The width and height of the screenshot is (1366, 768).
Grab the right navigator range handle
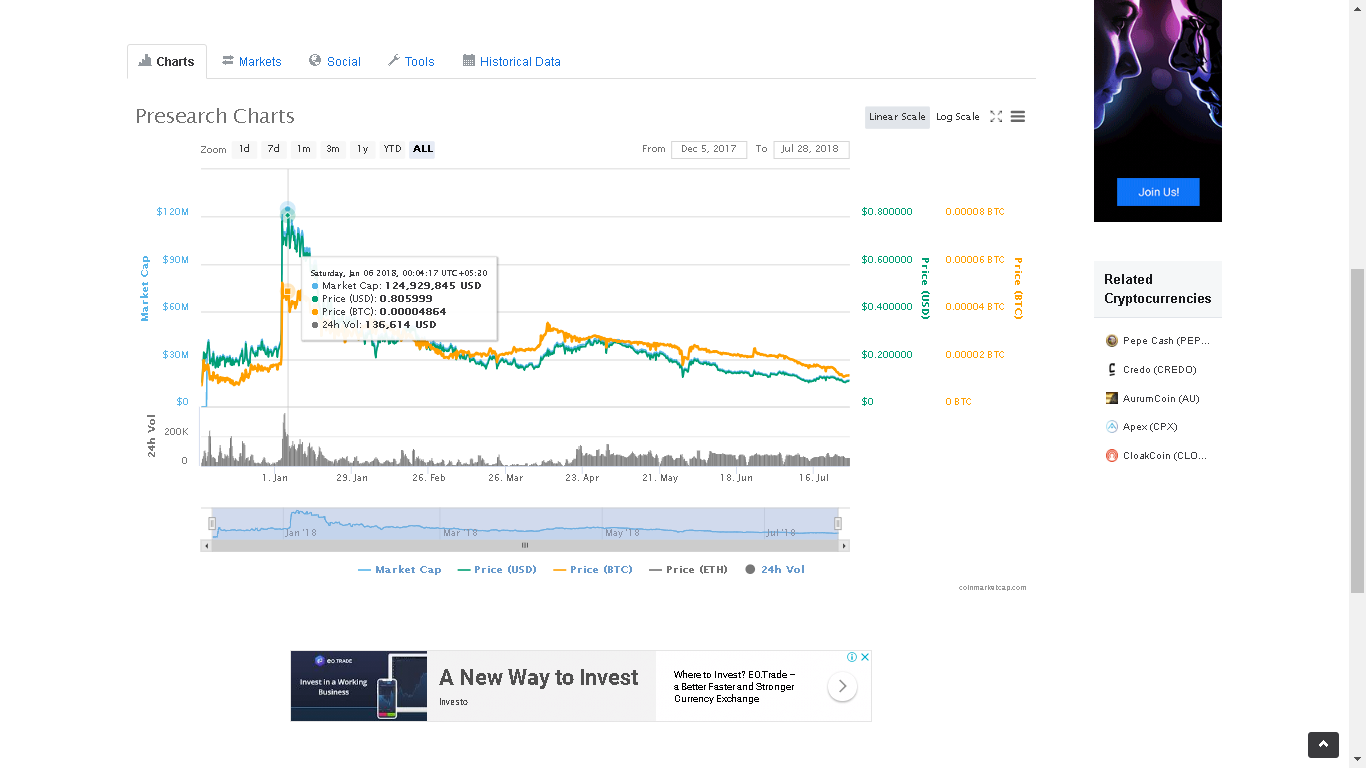coord(838,523)
